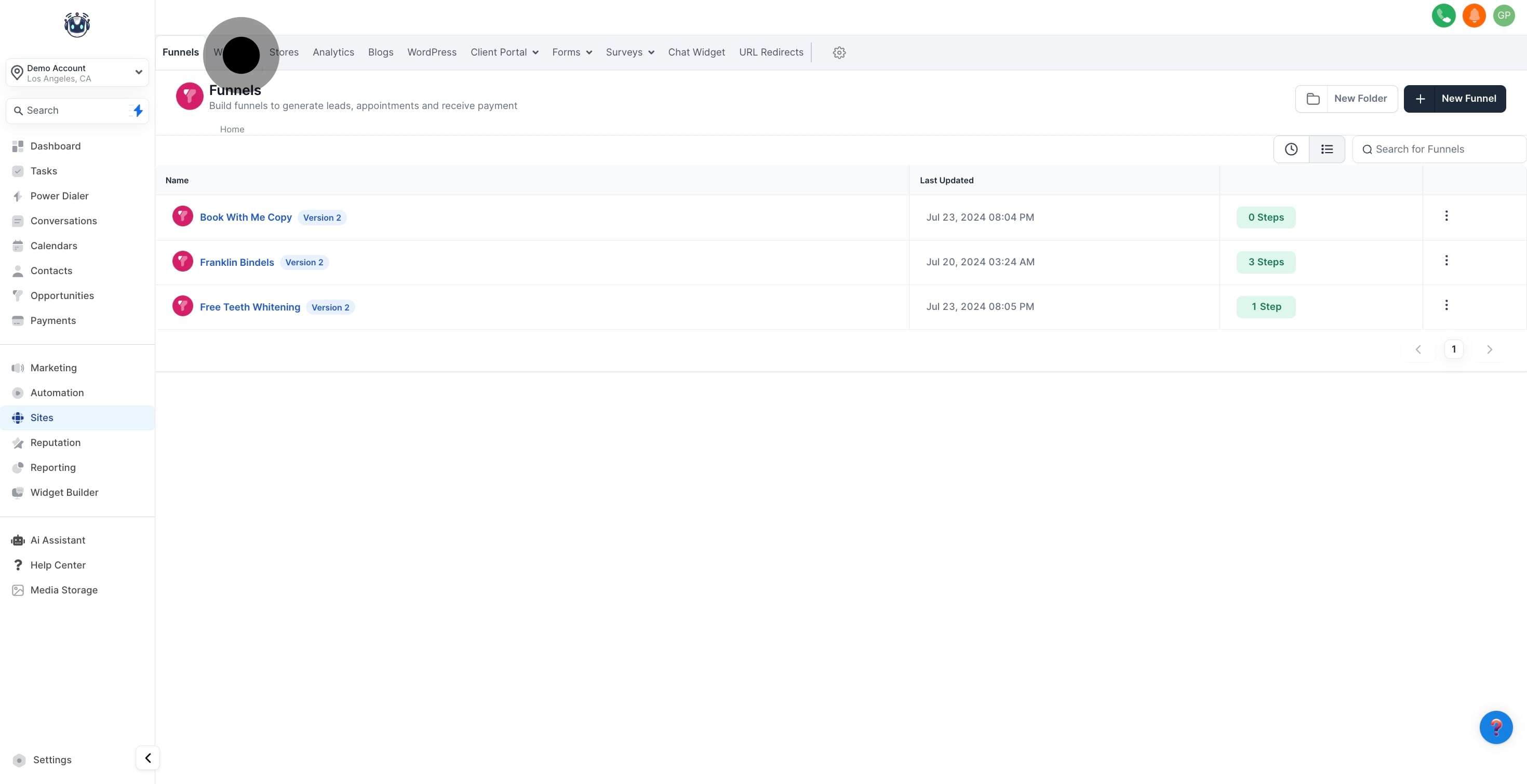Click the lightning quick actions icon

[138, 111]
